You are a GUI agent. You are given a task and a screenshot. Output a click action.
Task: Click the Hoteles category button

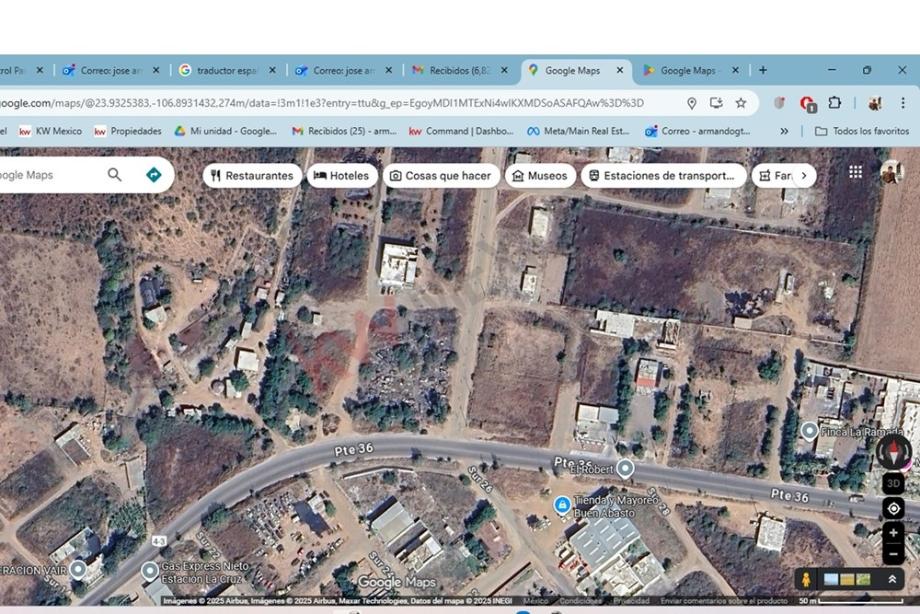click(342, 174)
